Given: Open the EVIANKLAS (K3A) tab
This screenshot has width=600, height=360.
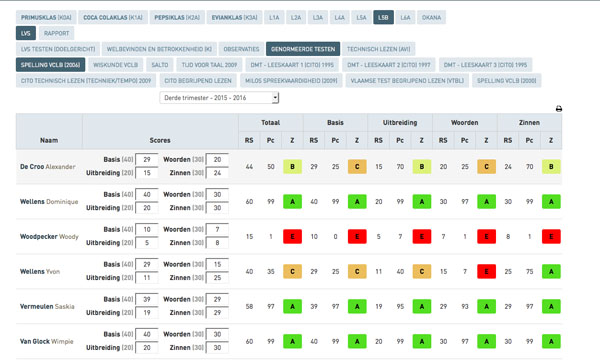Looking at the screenshot, I should point(235,17).
